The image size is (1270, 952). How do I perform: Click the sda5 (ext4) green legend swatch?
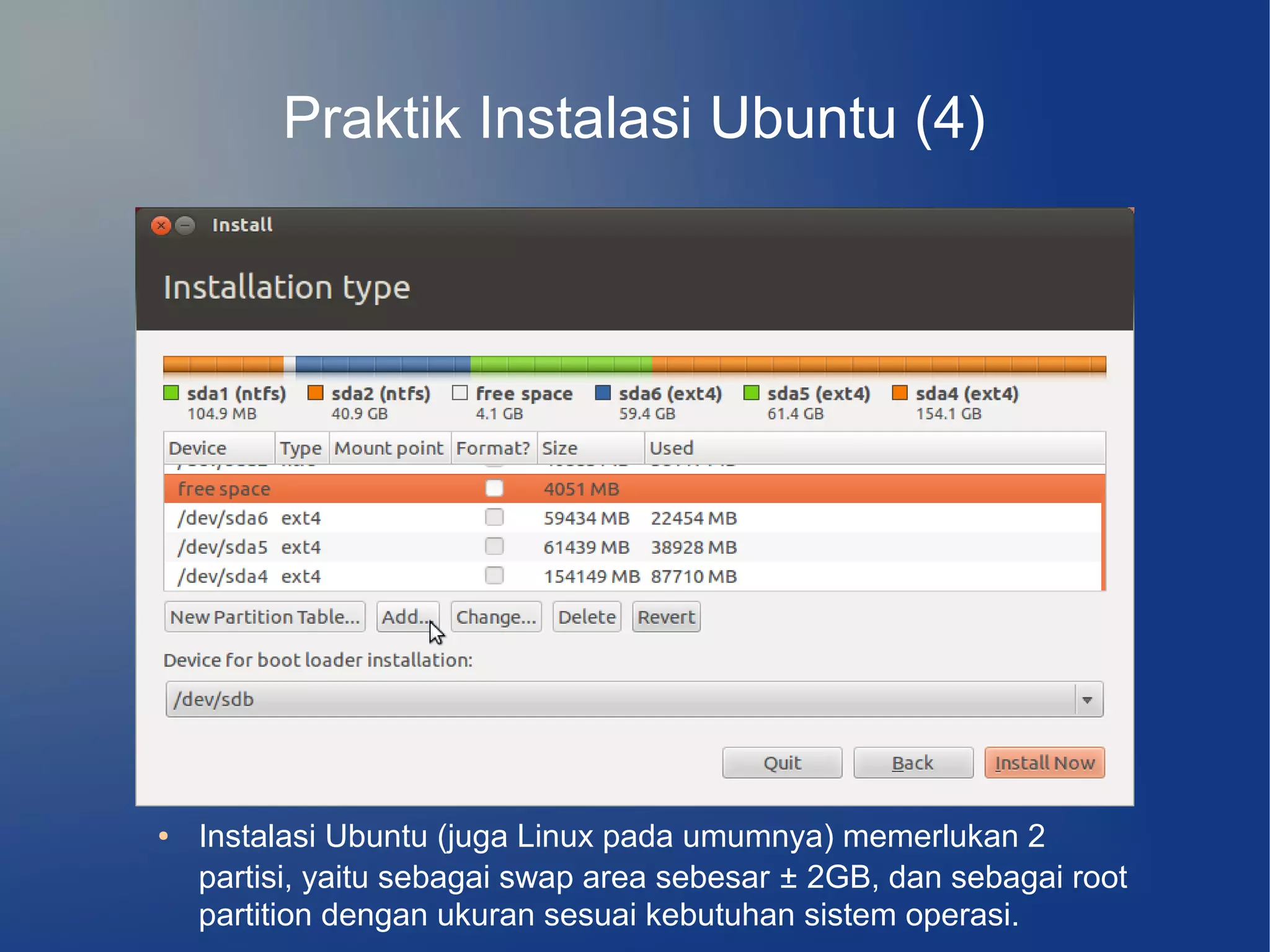(752, 393)
